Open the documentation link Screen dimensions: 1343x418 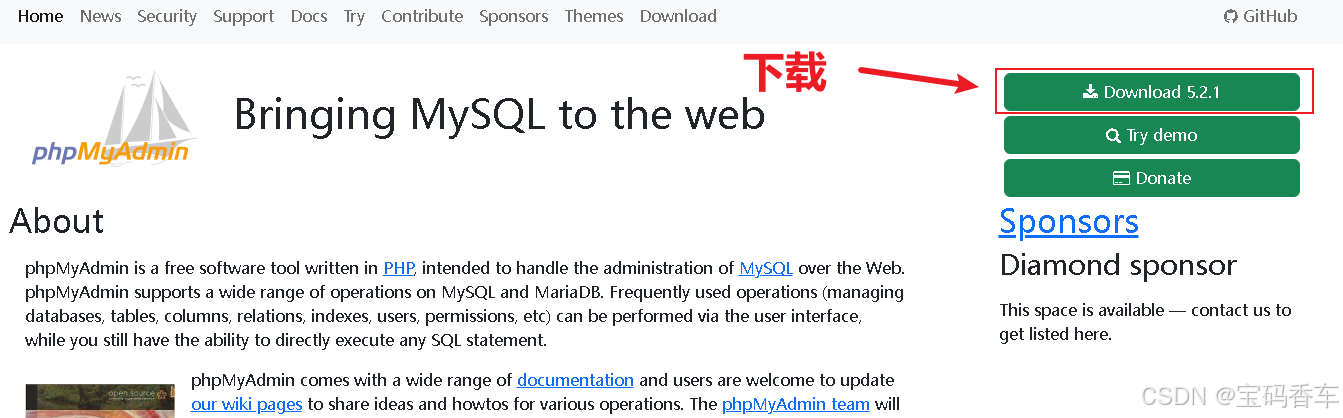(x=575, y=380)
